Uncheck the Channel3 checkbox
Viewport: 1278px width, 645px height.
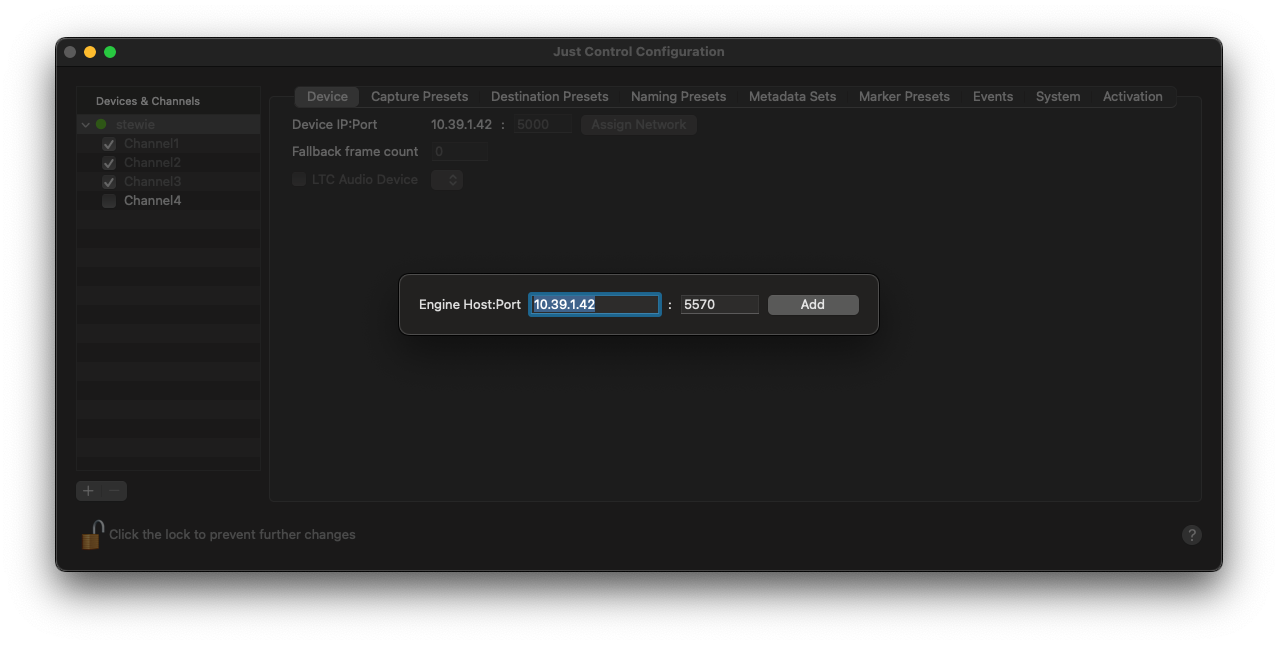[x=109, y=182]
